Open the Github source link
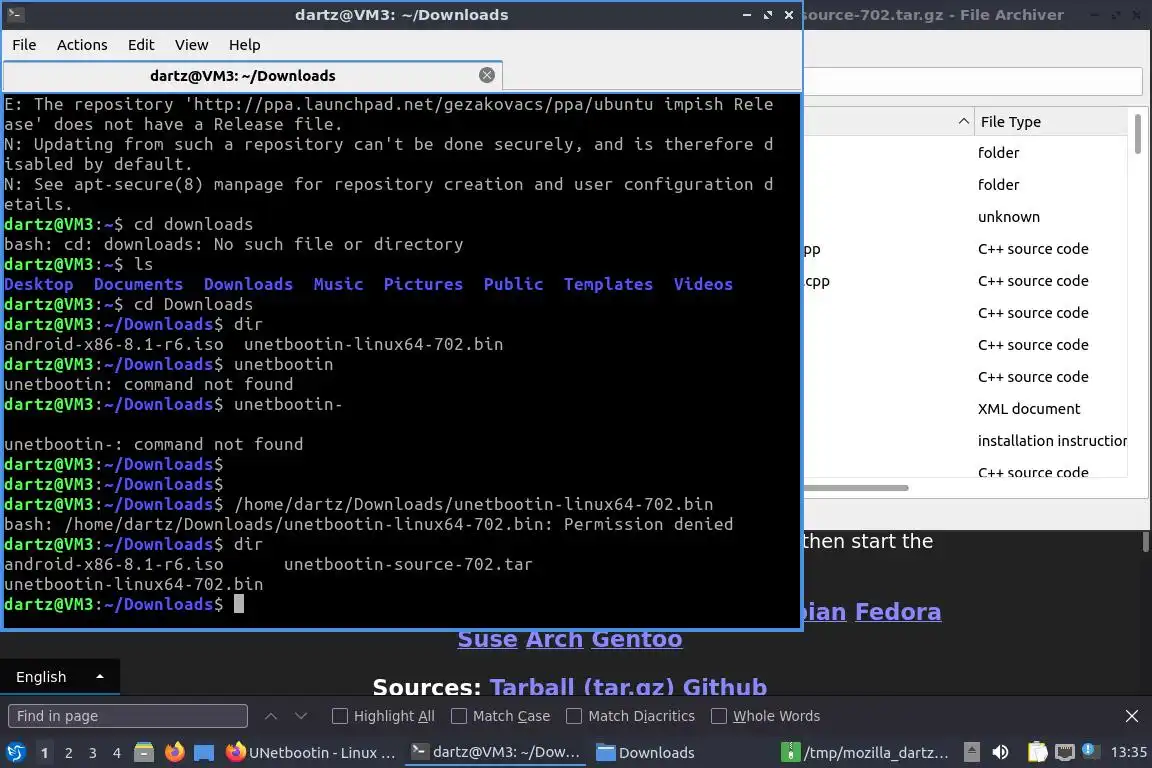Viewport: 1152px width, 768px height. 724,686
